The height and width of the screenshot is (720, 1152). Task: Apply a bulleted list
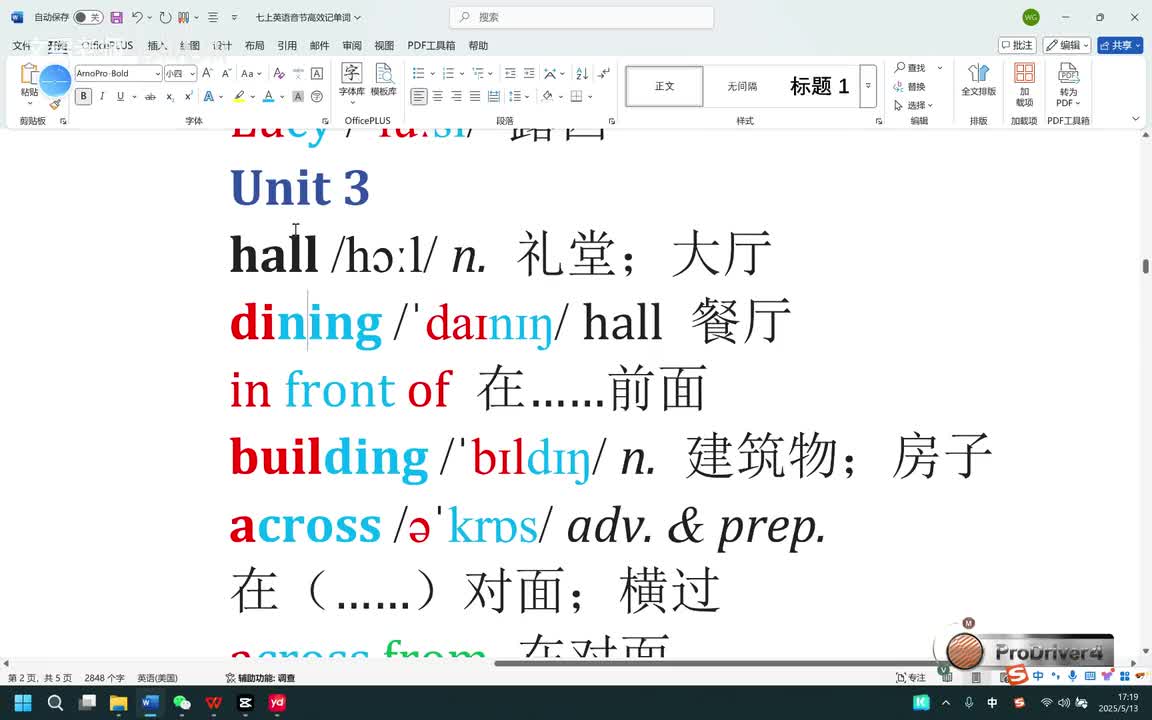pyautogui.click(x=419, y=73)
